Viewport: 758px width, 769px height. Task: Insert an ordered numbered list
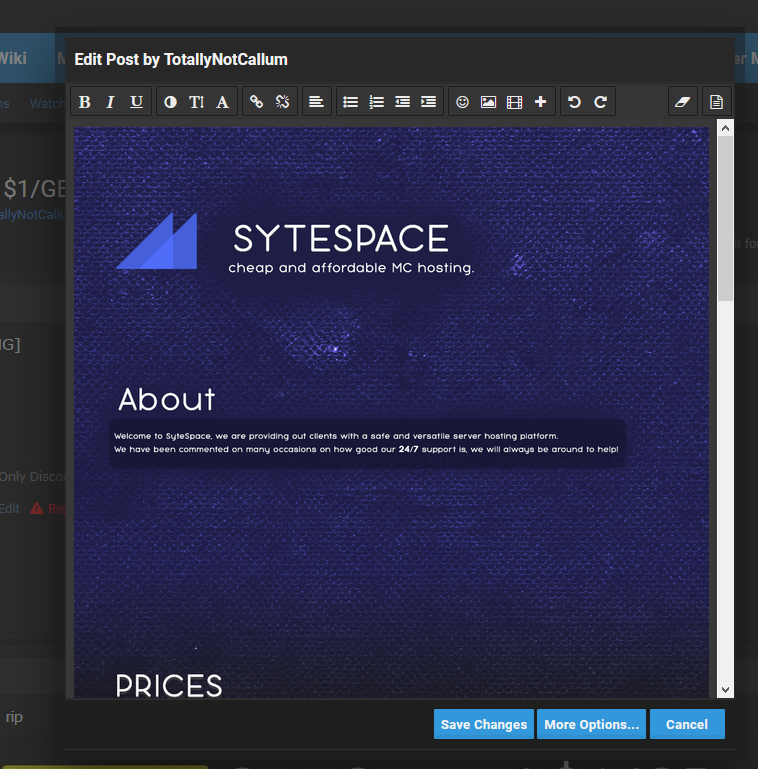pyautogui.click(x=377, y=102)
